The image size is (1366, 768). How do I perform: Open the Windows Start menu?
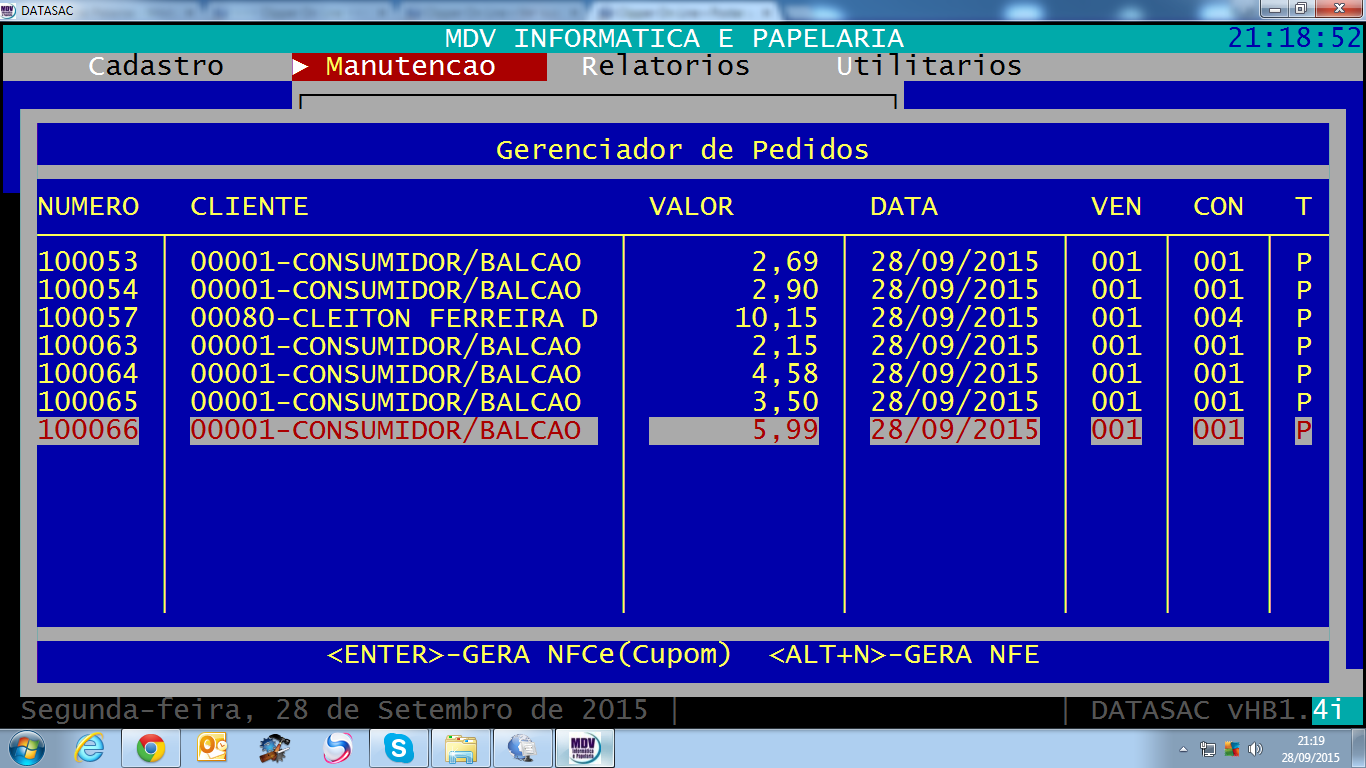pos(25,748)
